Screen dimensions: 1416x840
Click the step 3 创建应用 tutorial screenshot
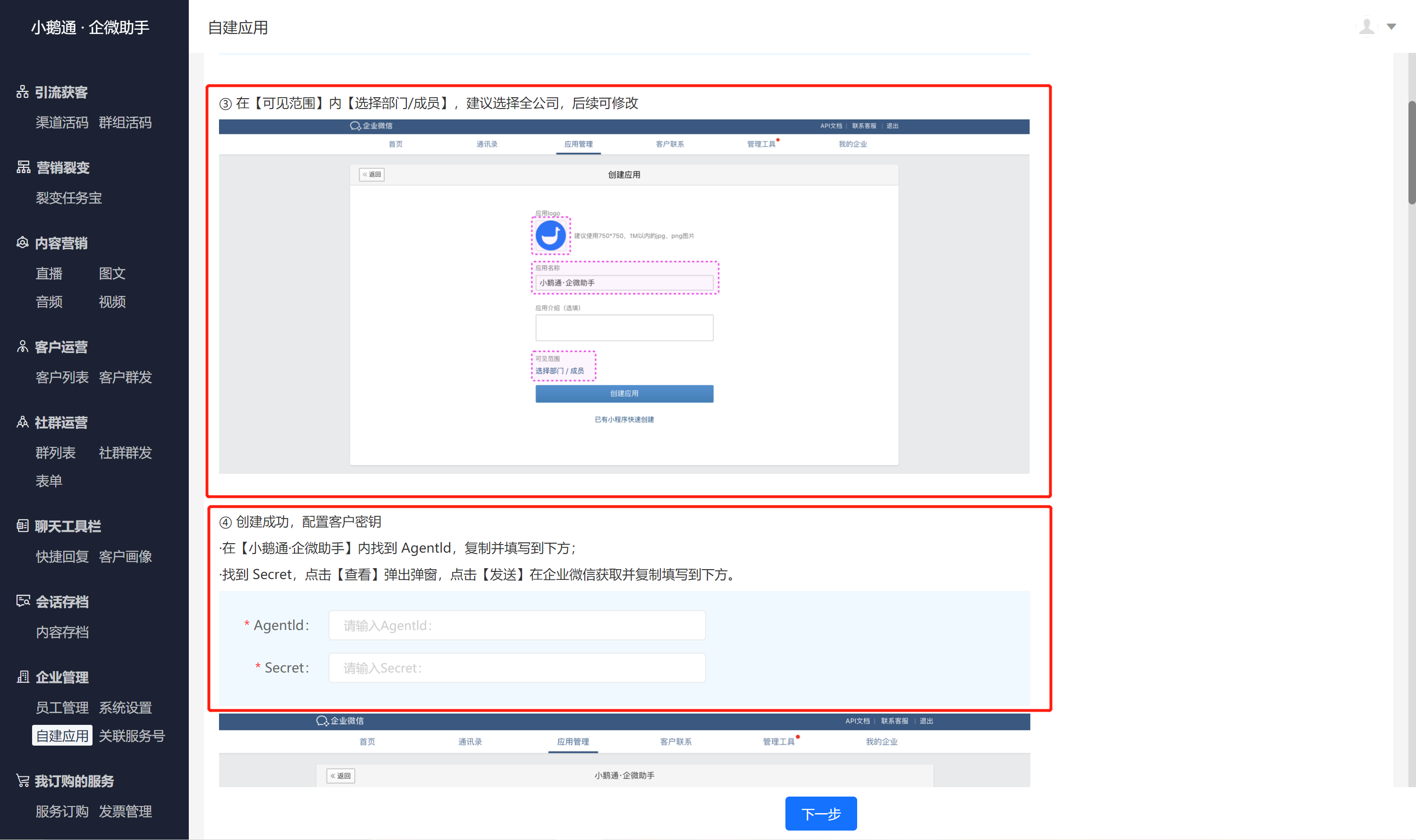click(624, 296)
